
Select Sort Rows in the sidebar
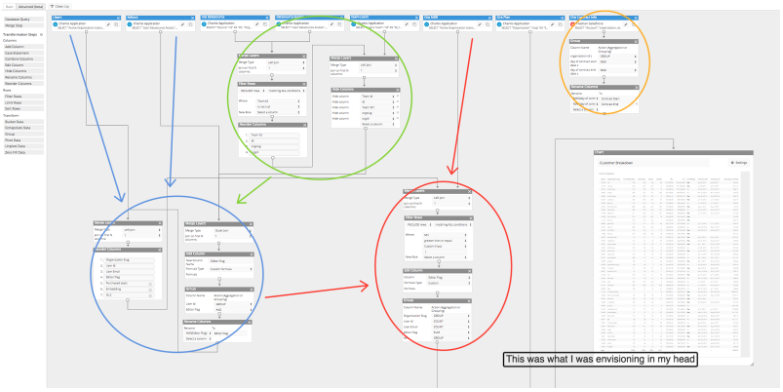click(x=23, y=108)
